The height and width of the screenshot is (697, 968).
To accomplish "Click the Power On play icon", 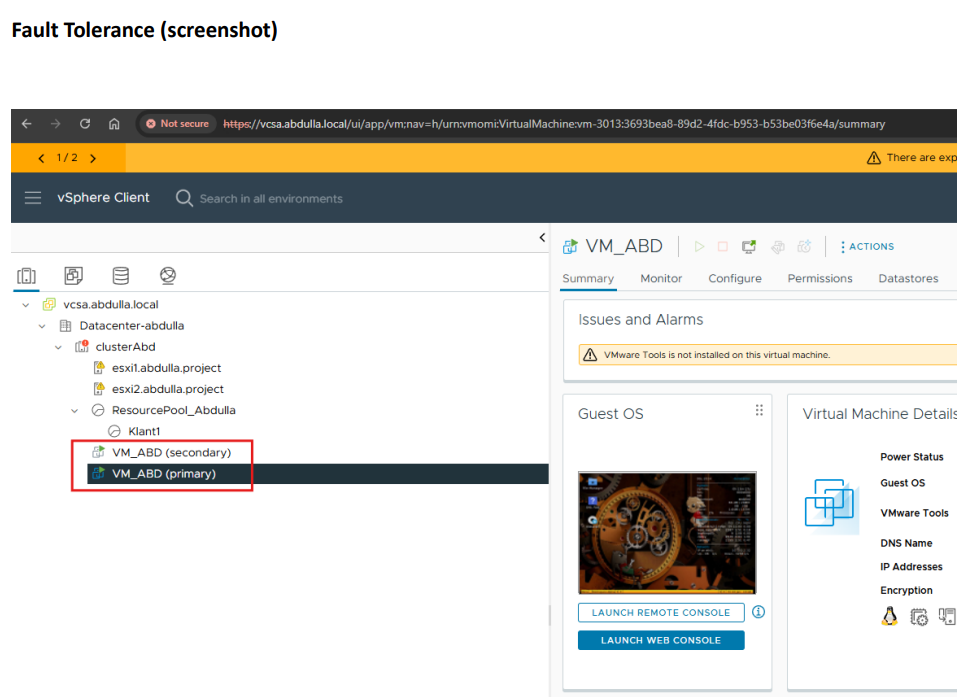I will coord(699,246).
